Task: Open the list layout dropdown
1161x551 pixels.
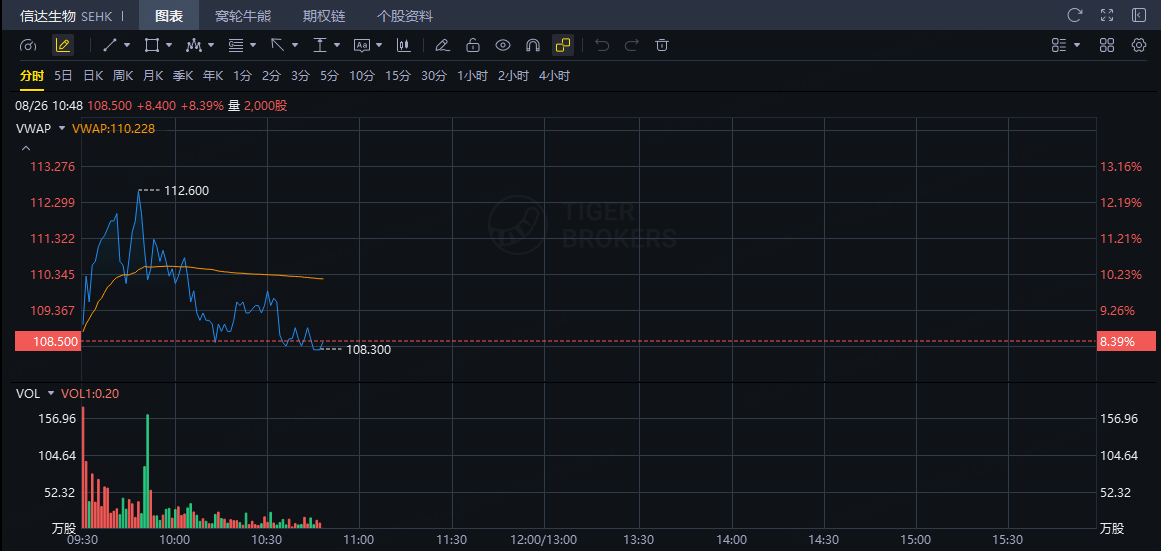Action: point(1065,46)
